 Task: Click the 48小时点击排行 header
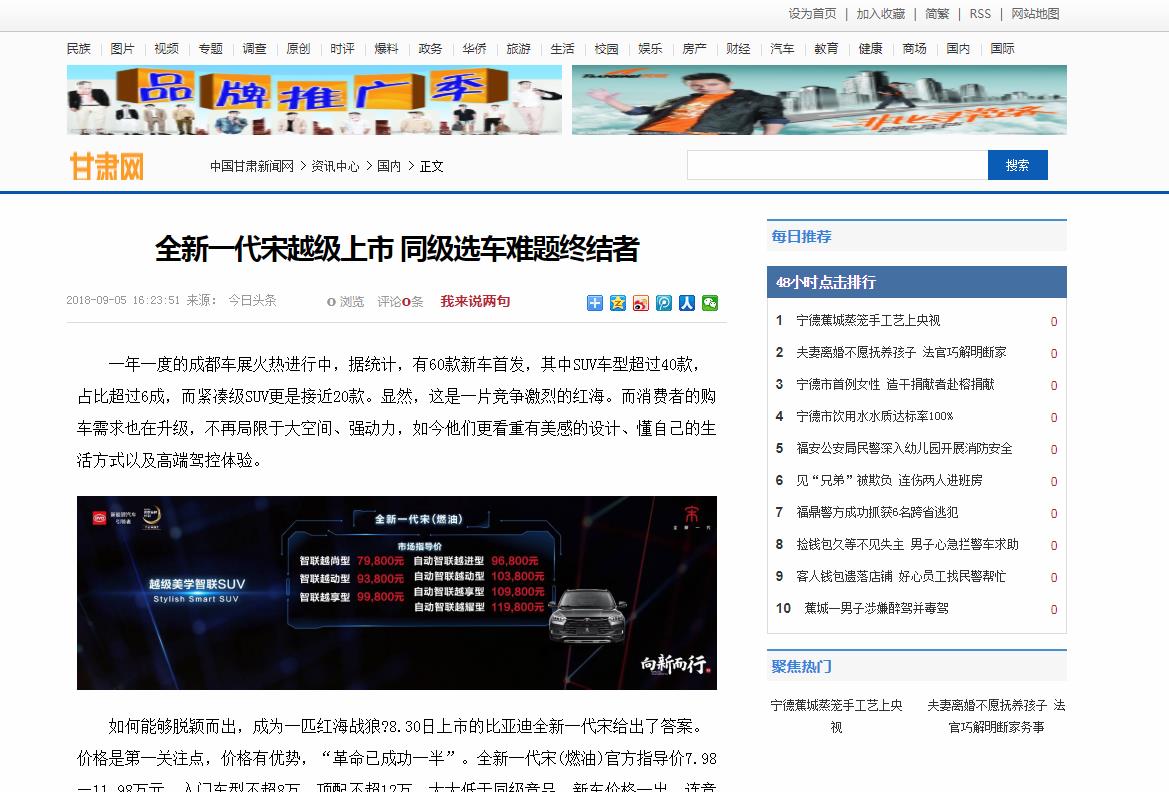pos(825,283)
